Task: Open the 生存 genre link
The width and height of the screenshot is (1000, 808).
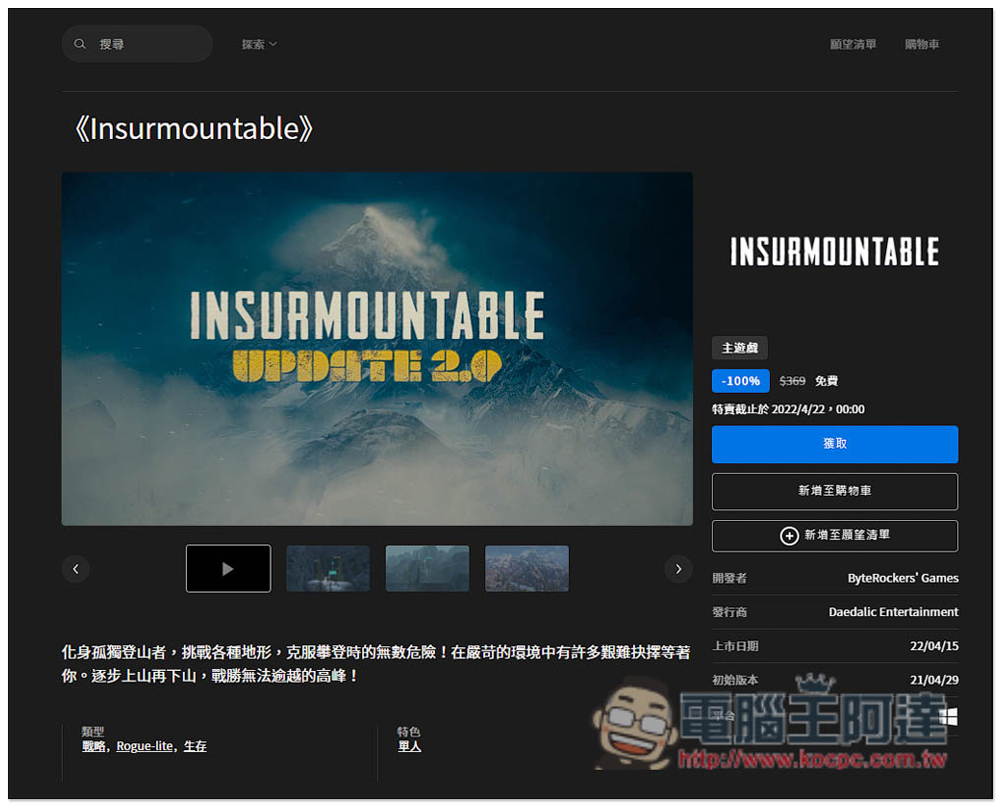Action: 195,746
